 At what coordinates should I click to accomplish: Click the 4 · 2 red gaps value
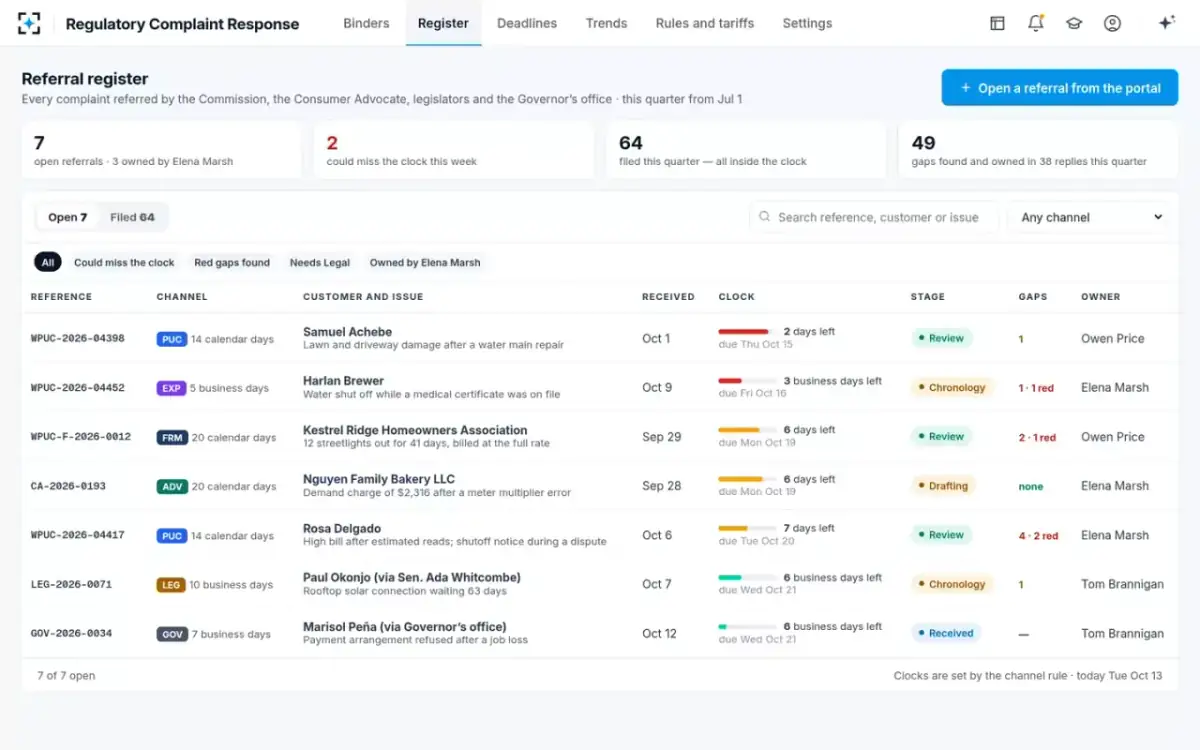pyautogui.click(x=1038, y=536)
